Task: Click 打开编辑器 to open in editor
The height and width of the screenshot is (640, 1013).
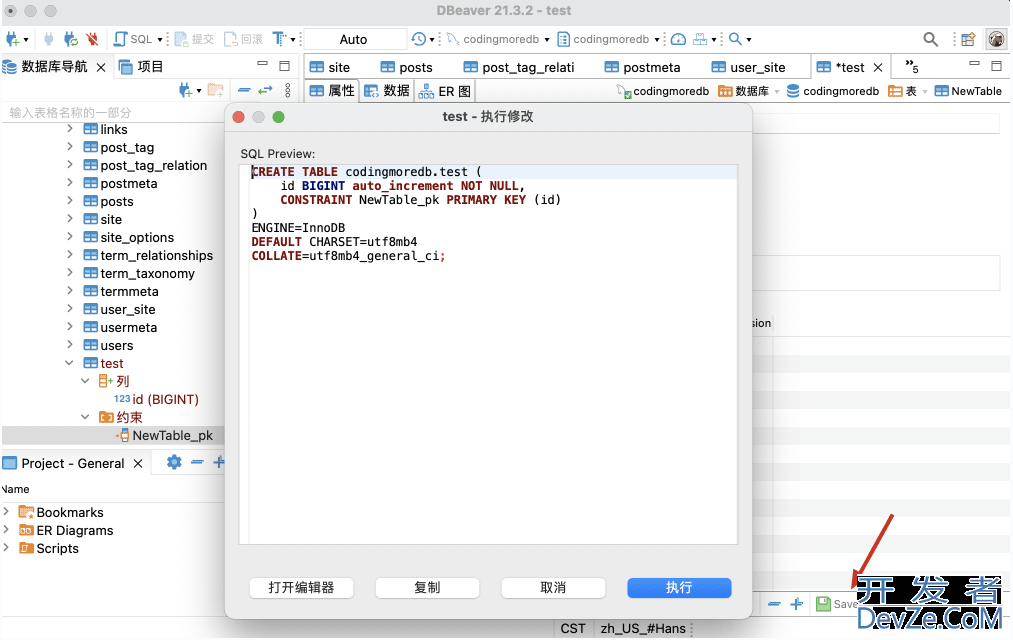Action: (301, 588)
